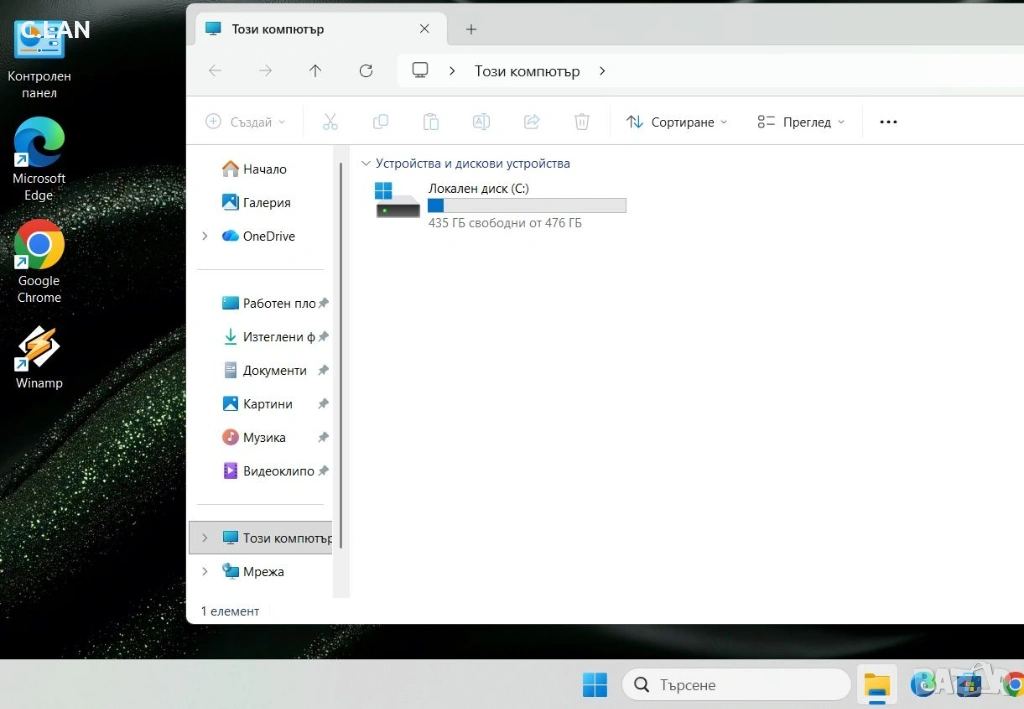The height and width of the screenshot is (709, 1024).
Task: Click the Delete trash bin icon
Action: (x=582, y=122)
